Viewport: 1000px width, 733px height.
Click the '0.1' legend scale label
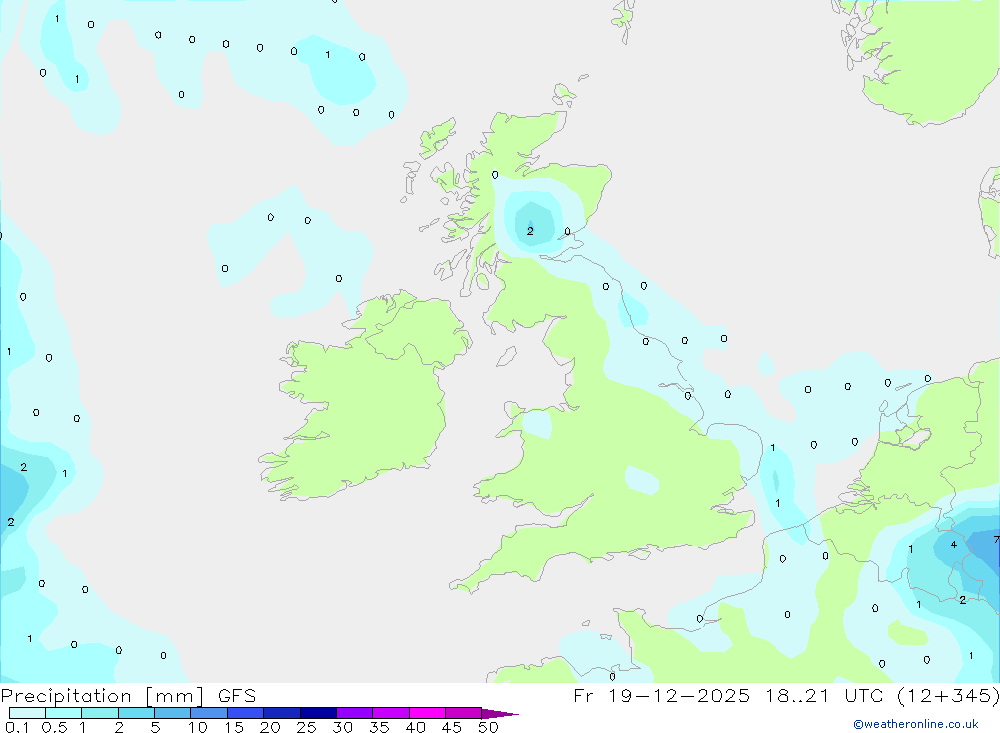(17, 727)
